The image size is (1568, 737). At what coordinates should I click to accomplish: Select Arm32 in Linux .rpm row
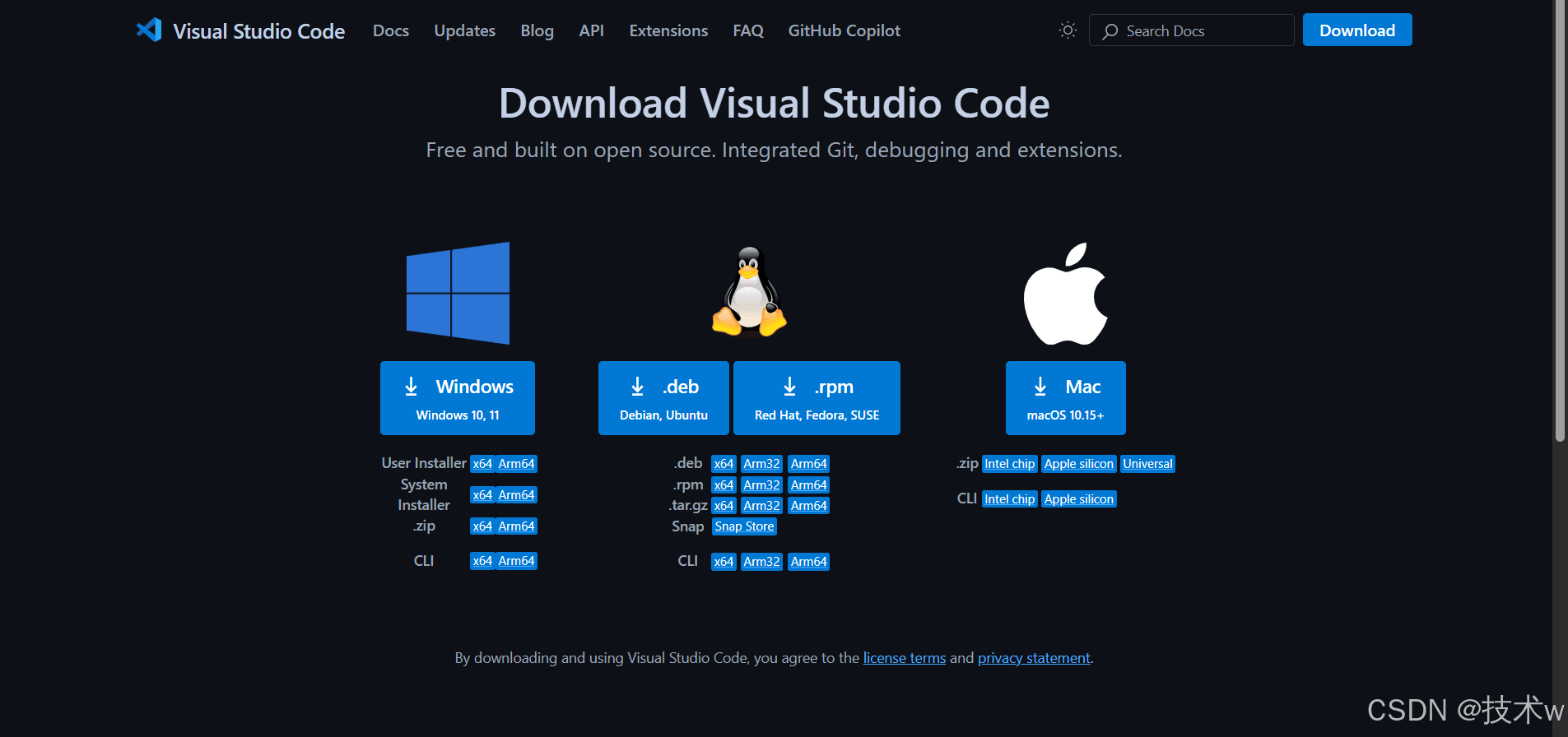coord(761,485)
